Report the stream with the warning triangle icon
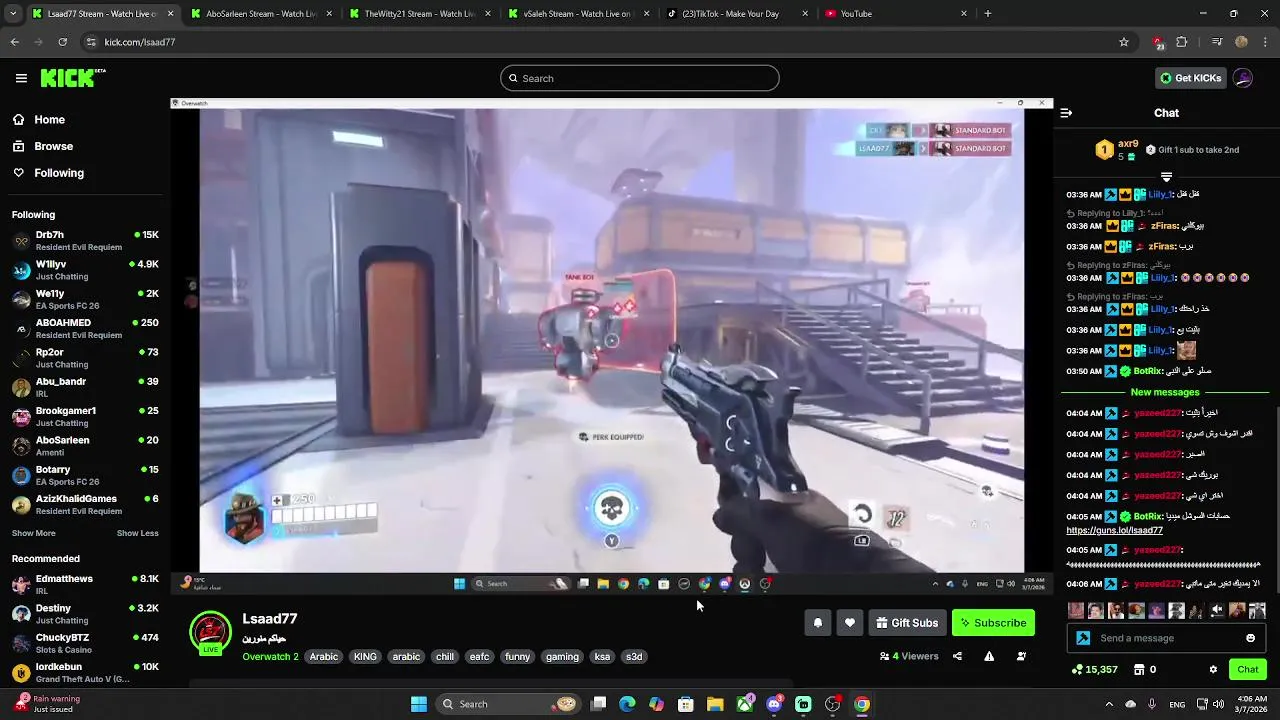Viewport: 1280px width, 720px height. coord(989,657)
